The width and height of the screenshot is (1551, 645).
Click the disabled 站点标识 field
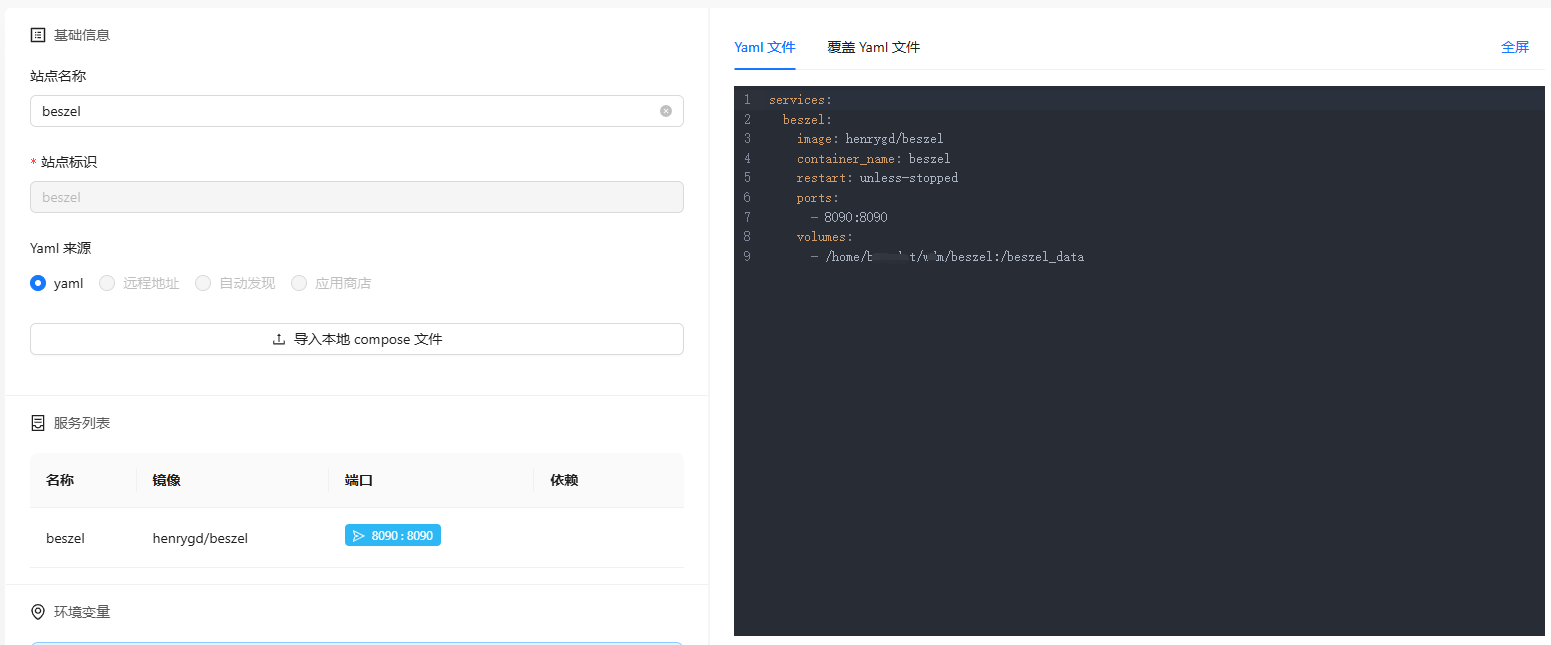click(x=357, y=197)
